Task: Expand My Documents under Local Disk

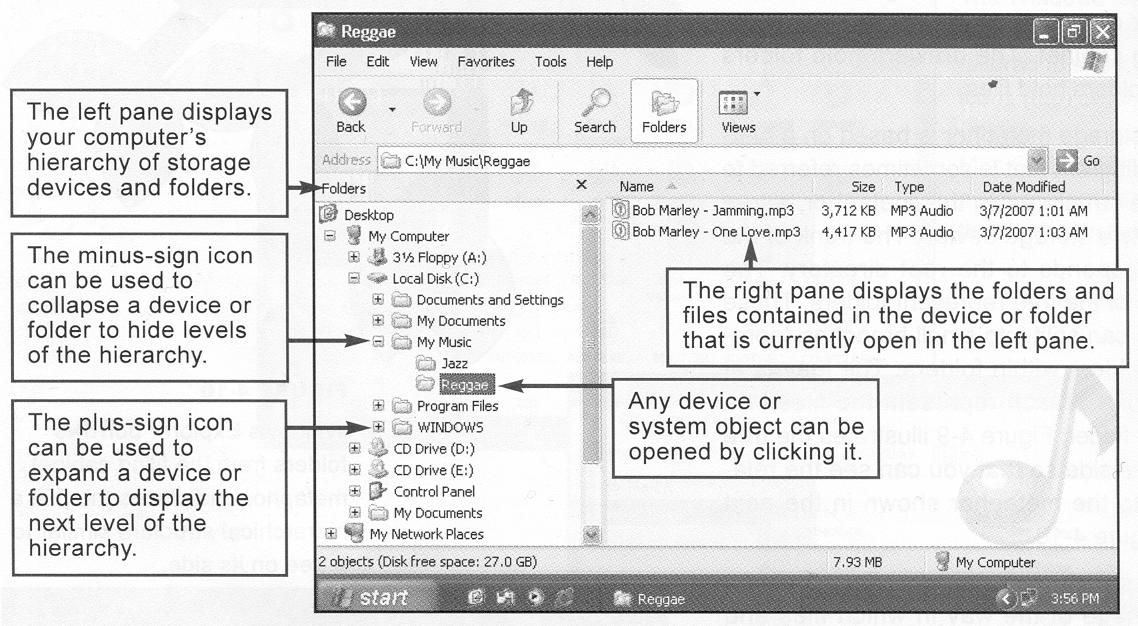Action: click(377, 320)
